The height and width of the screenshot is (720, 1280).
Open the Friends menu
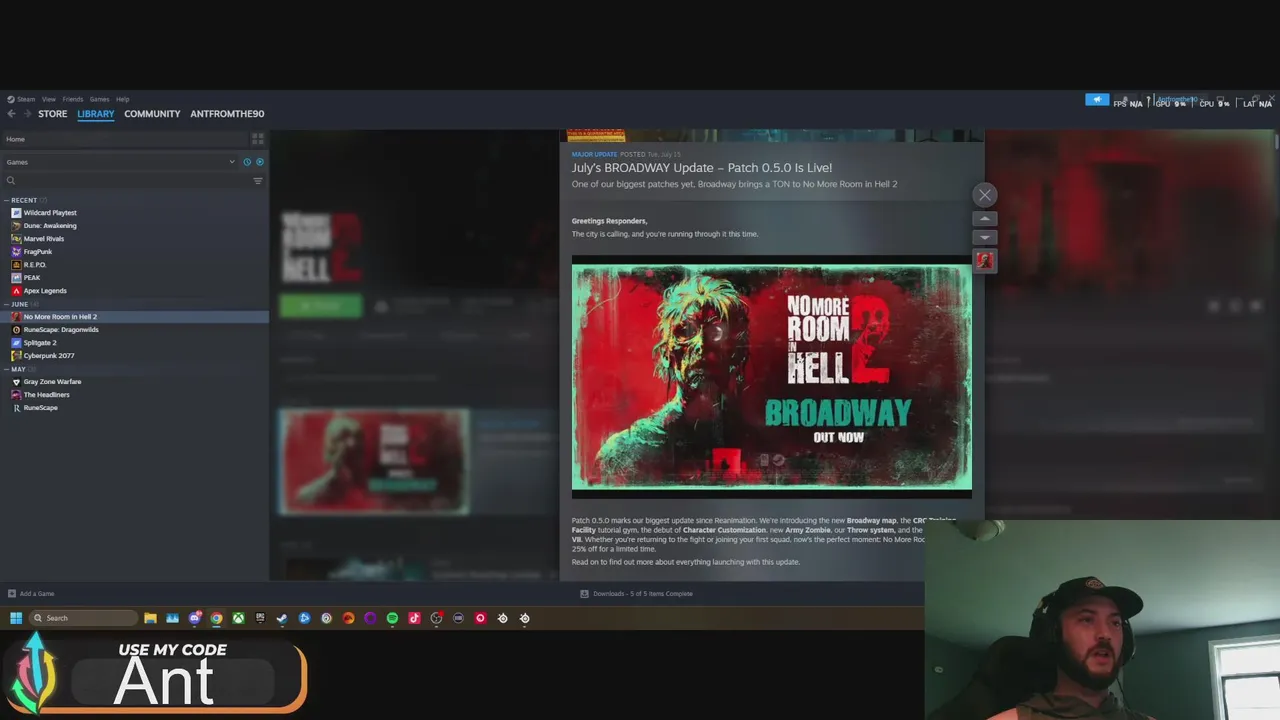click(x=73, y=99)
